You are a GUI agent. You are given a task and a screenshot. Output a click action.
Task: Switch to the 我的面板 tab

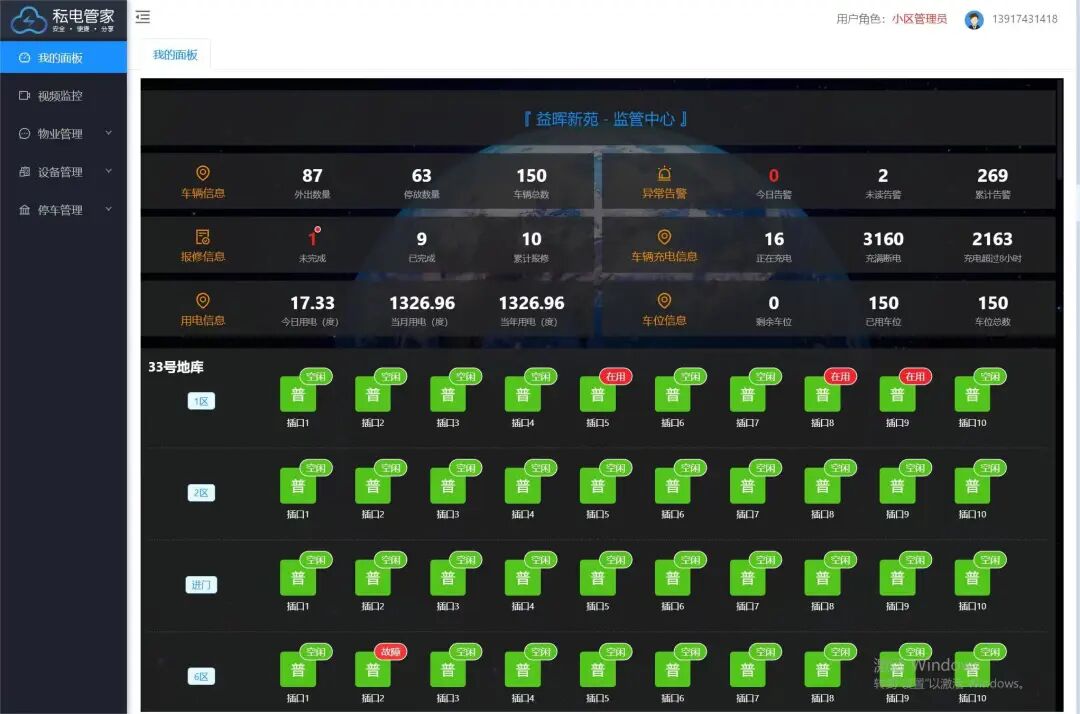[x=175, y=54]
